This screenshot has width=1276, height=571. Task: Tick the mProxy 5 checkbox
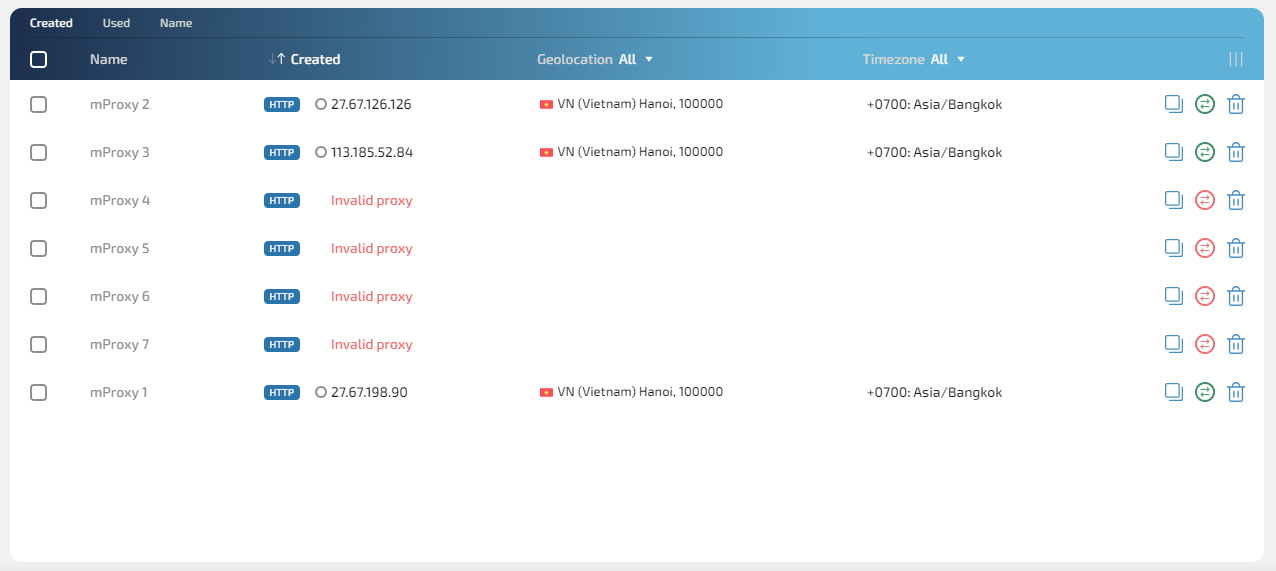pos(39,248)
